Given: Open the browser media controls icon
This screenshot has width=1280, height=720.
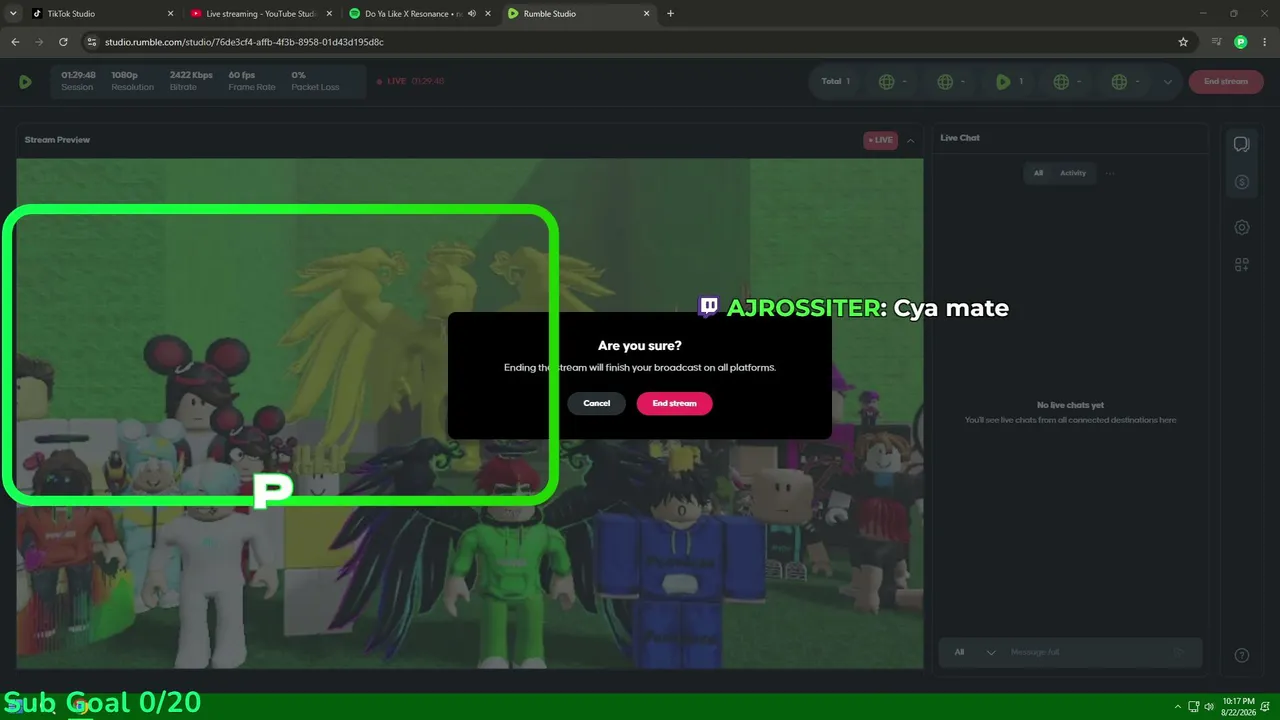Looking at the screenshot, I should (x=1216, y=42).
